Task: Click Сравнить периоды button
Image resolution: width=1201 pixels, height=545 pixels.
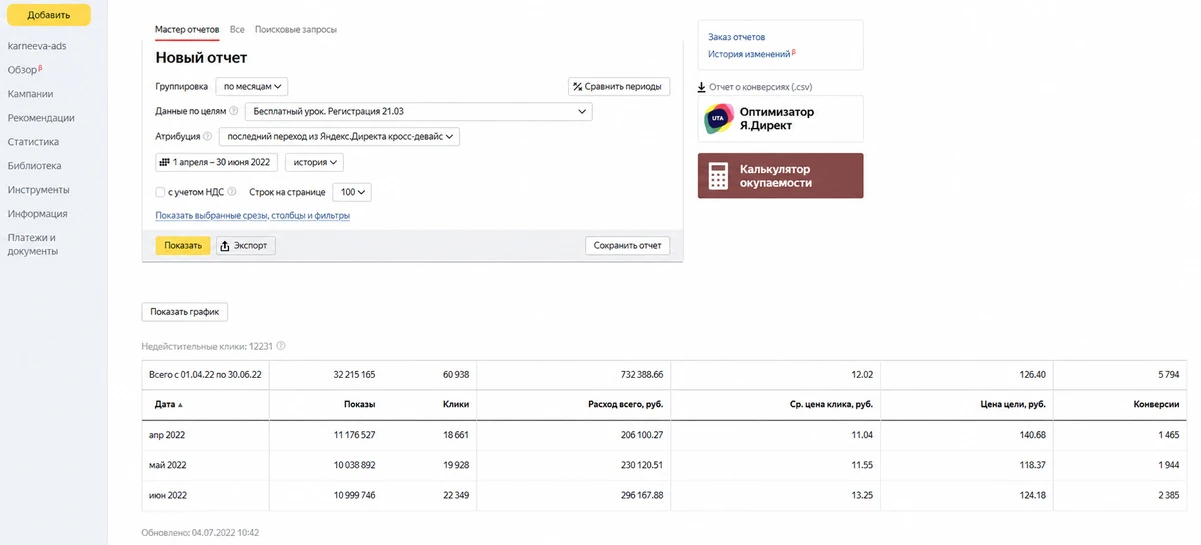Action: pos(619,87)
